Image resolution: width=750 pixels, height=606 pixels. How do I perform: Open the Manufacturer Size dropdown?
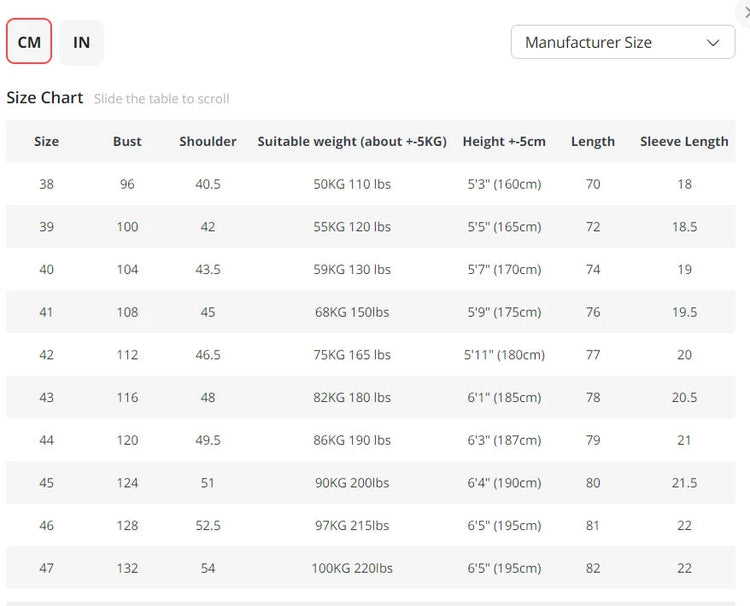point(622,42)
